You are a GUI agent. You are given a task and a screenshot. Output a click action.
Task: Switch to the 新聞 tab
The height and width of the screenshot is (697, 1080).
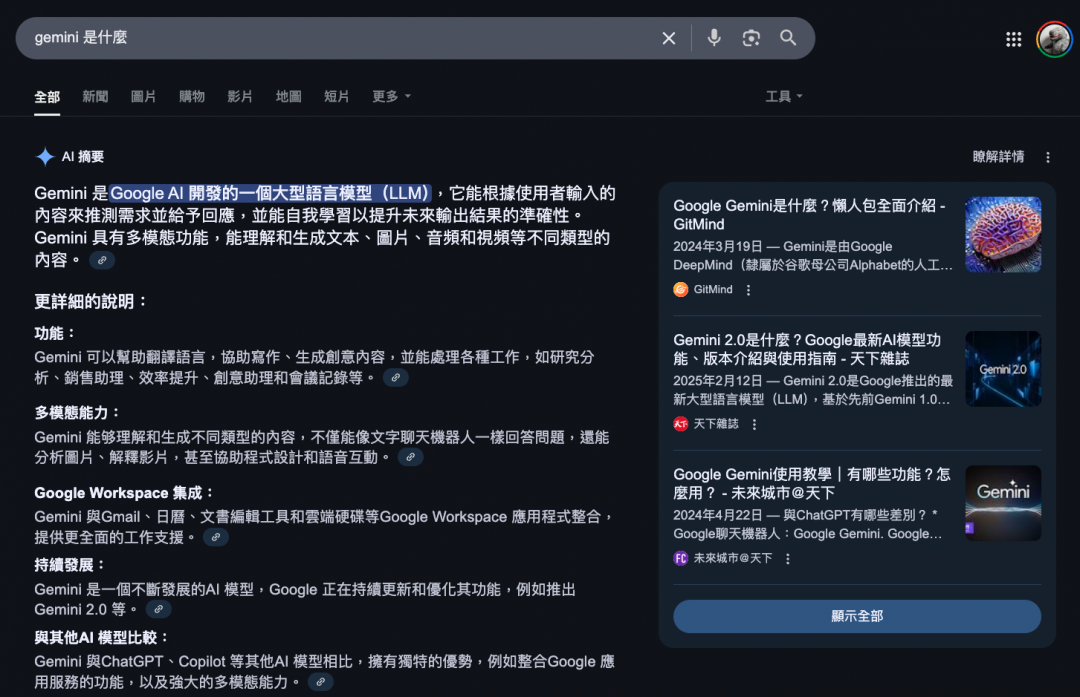(x=95, y=96)
